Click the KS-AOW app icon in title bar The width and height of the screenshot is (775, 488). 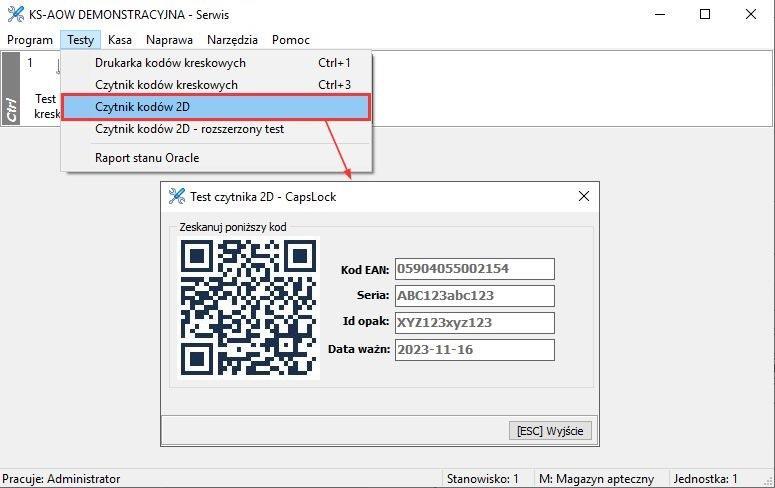point(16,14)
